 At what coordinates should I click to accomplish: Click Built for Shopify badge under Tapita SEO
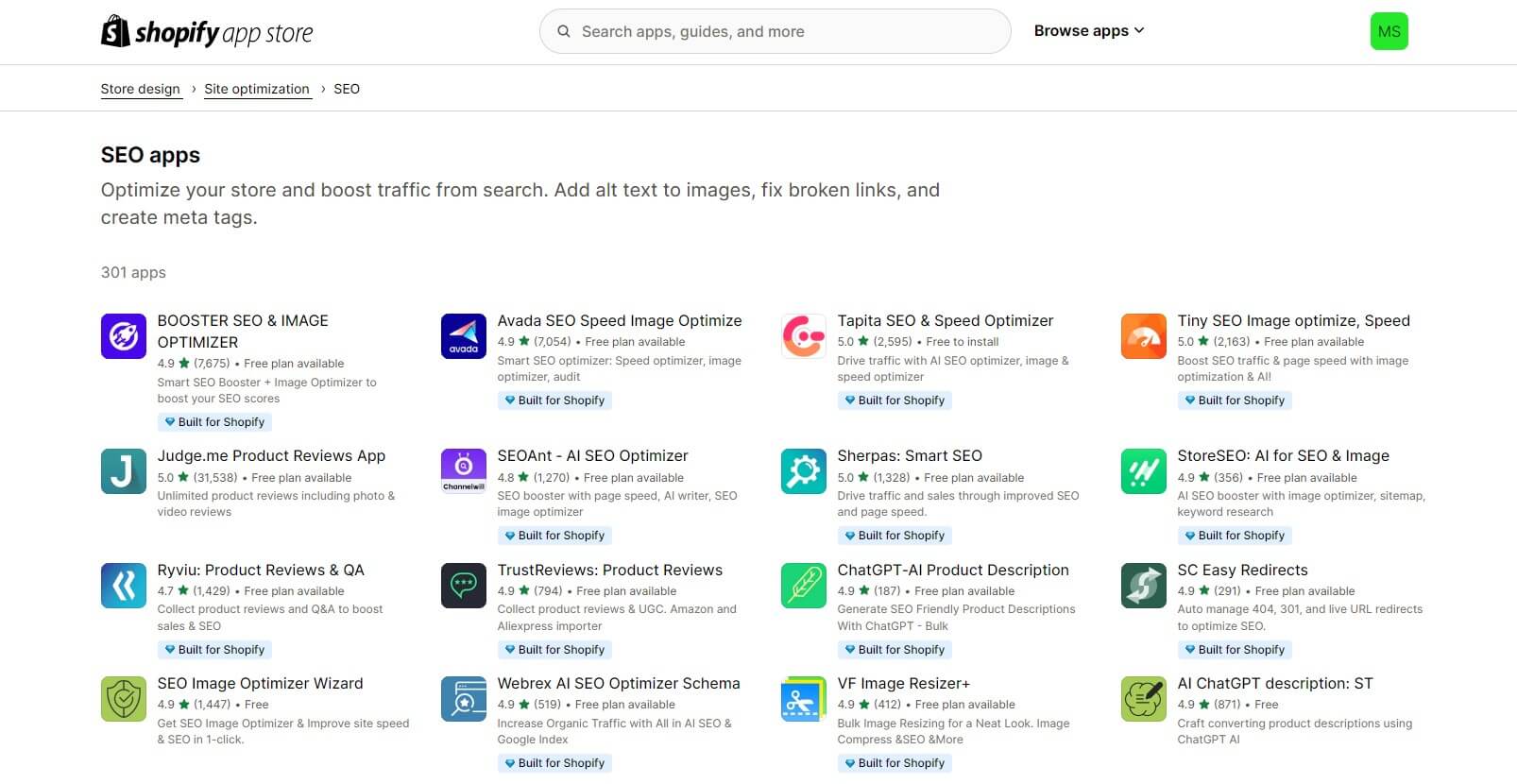point(895,401)
